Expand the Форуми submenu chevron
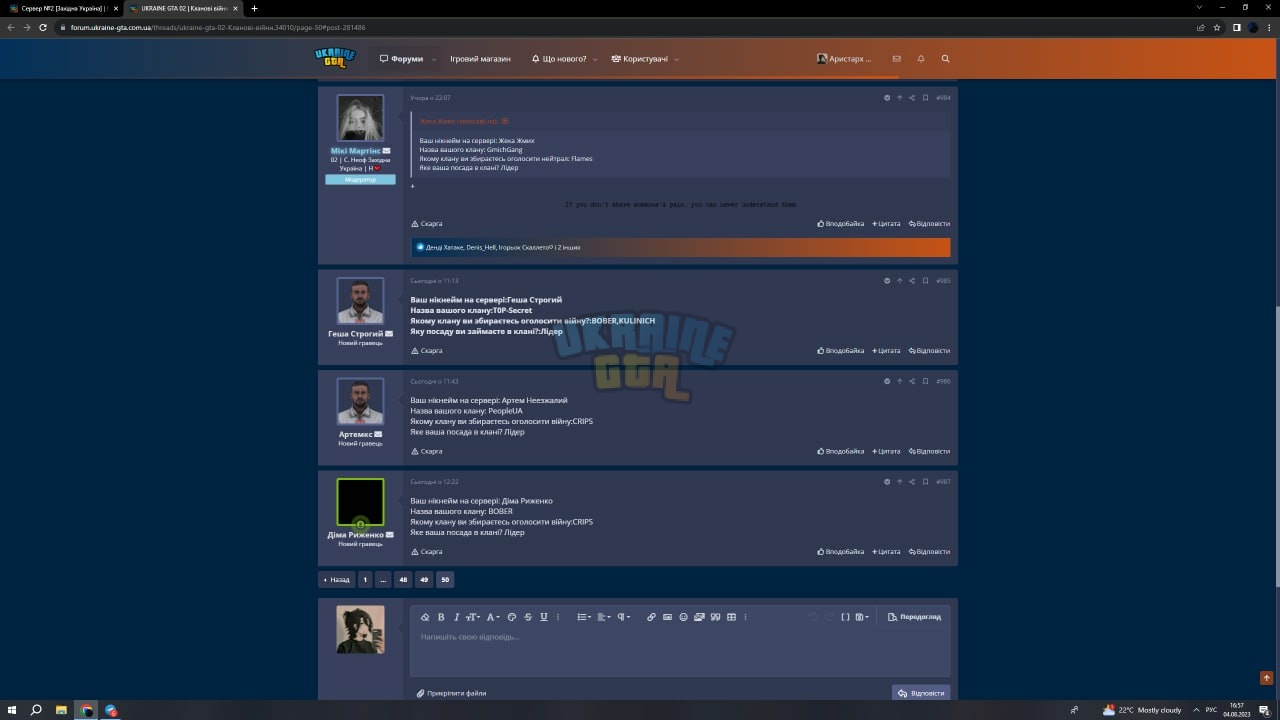 pyautogui.click(x=434, y=59)
